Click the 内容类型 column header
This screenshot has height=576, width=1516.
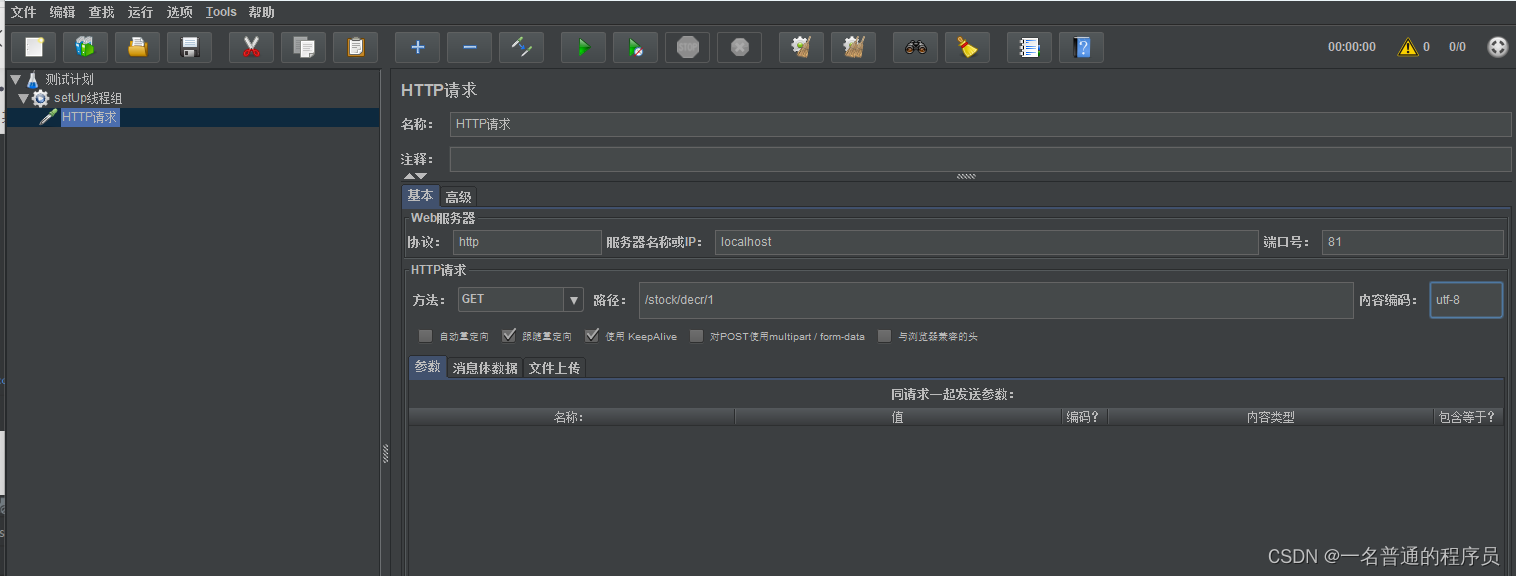pos(1270,417)
